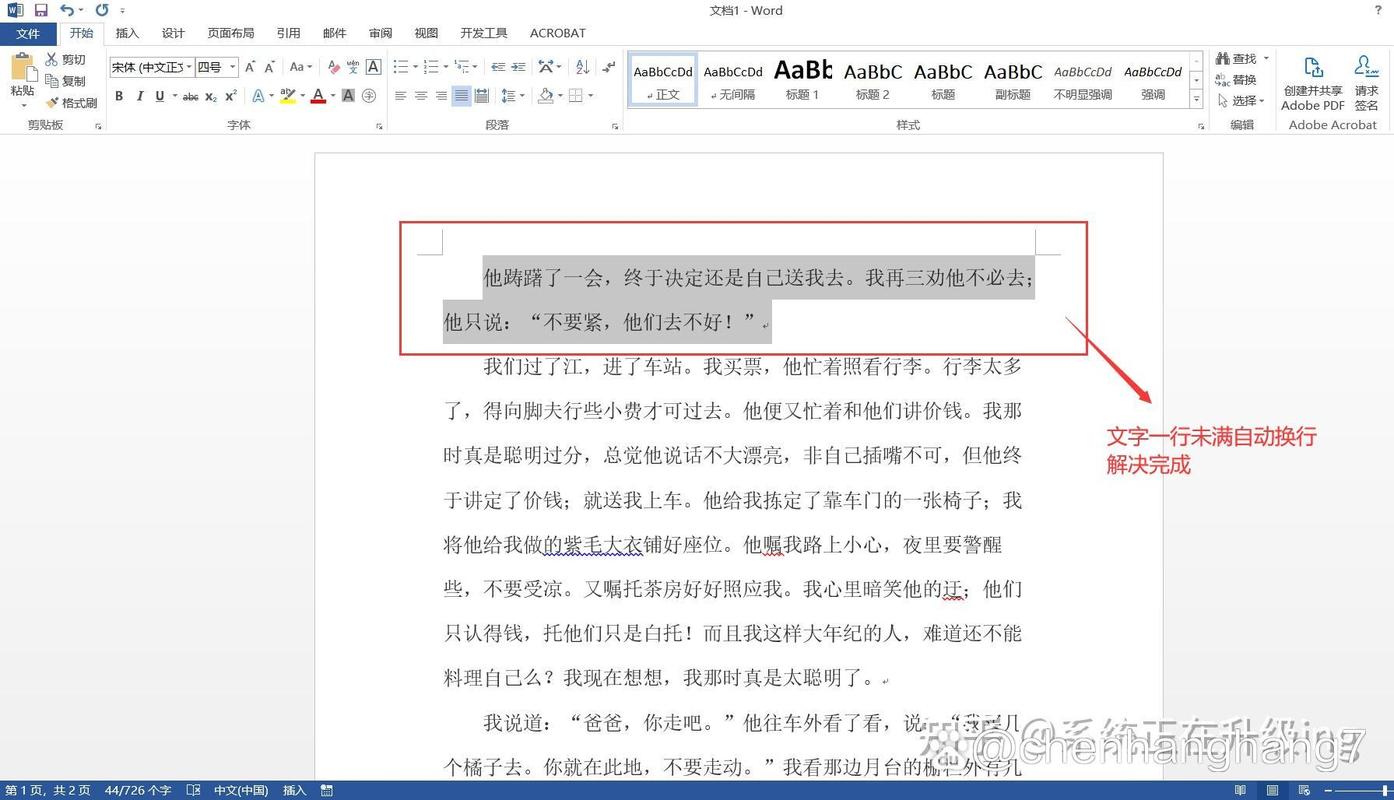Open the font name dropdown 宋体

189,67
